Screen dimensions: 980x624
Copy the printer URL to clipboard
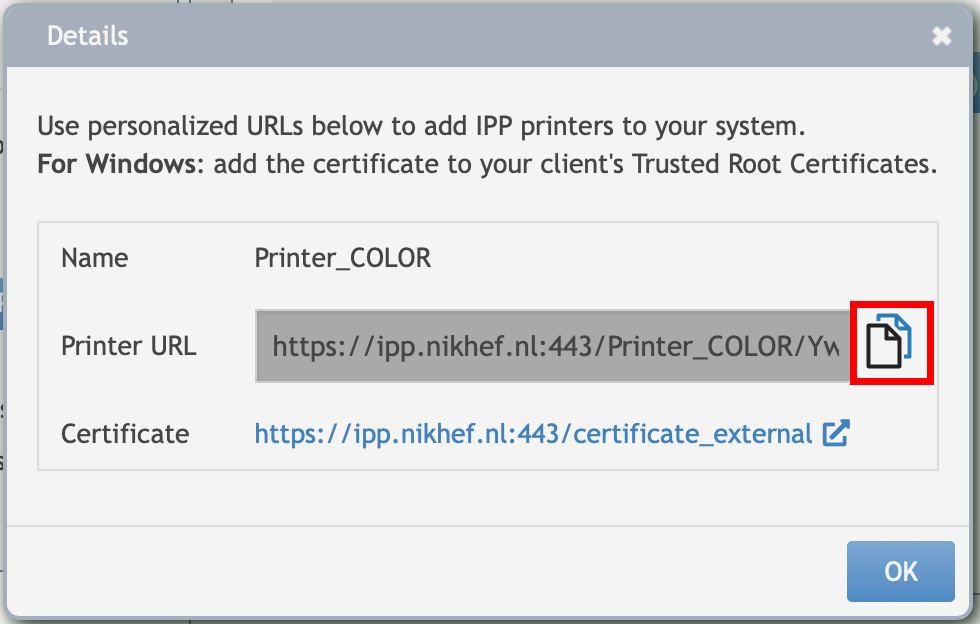890,340
